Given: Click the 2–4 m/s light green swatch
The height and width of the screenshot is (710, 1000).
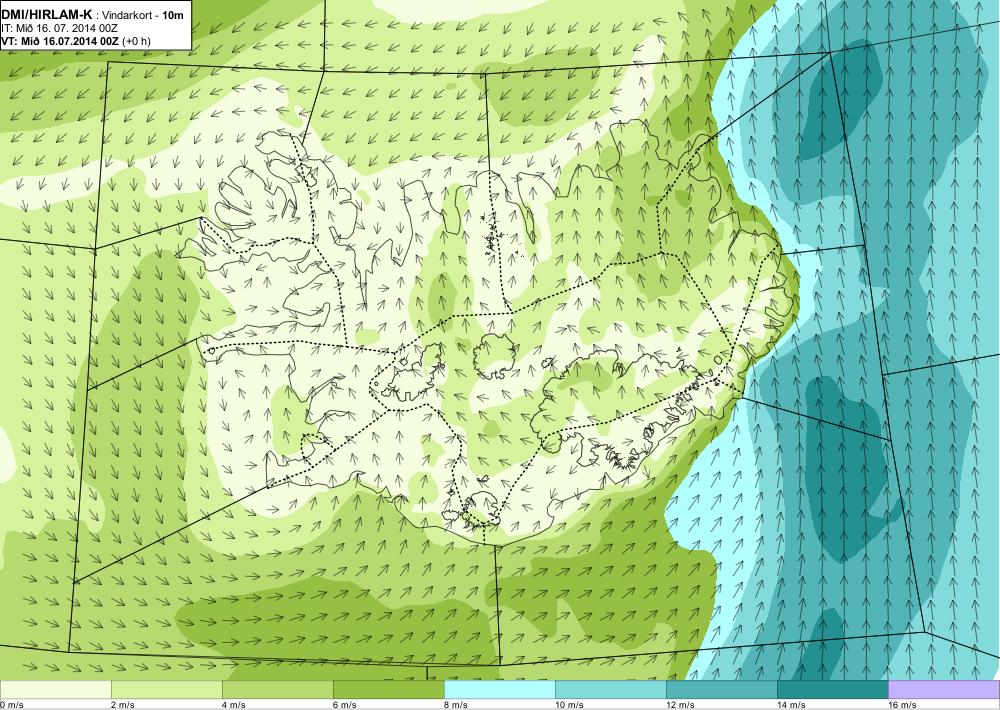Looking at the screenshot, I should point(166,690).
